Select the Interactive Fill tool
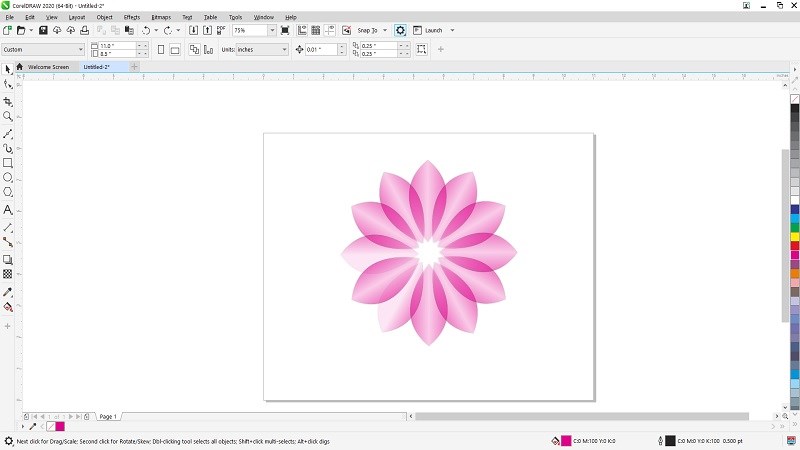800x450 pixels. coord(8,307)
